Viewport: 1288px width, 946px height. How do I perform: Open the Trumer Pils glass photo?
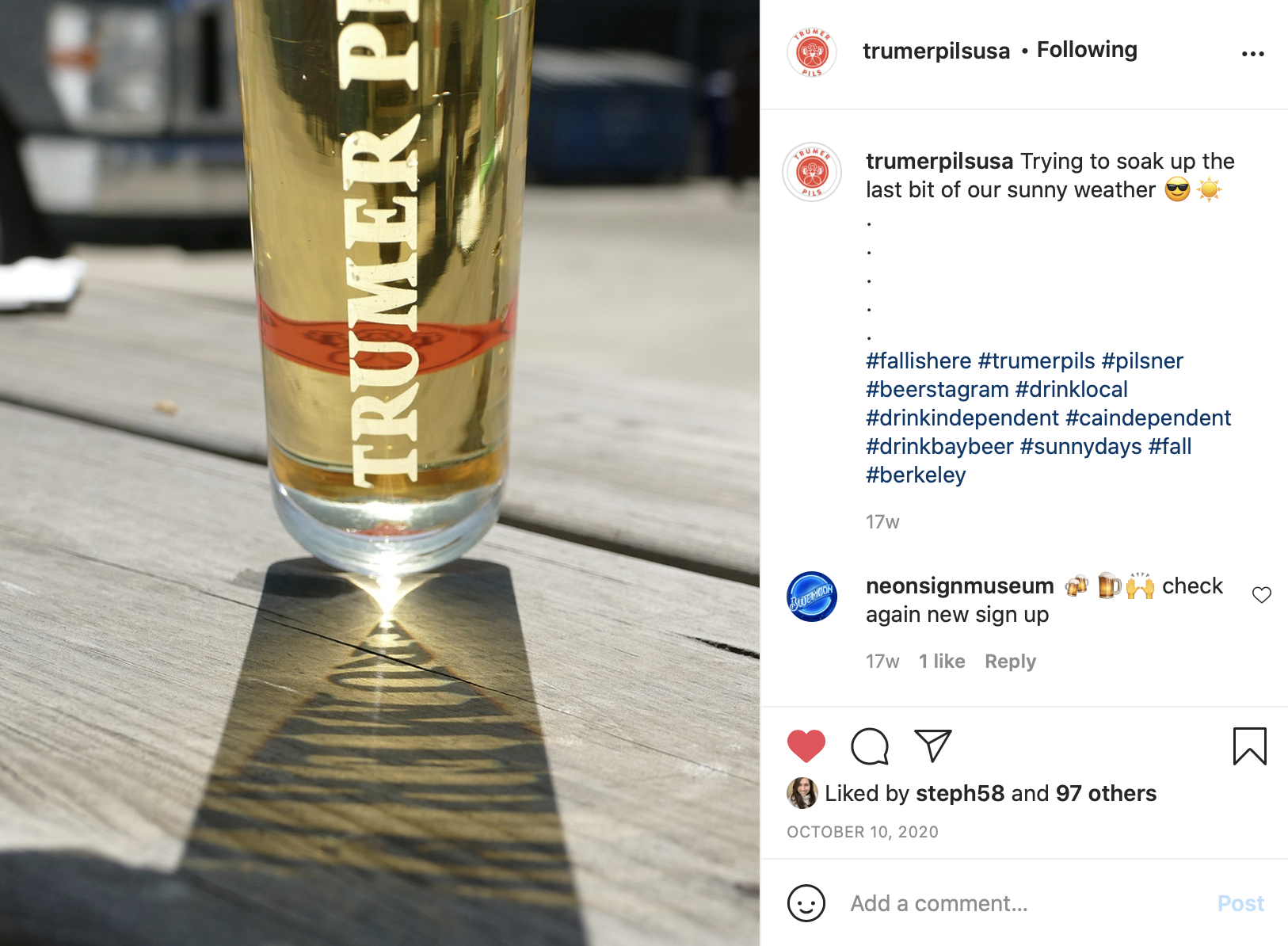[379, 473]
